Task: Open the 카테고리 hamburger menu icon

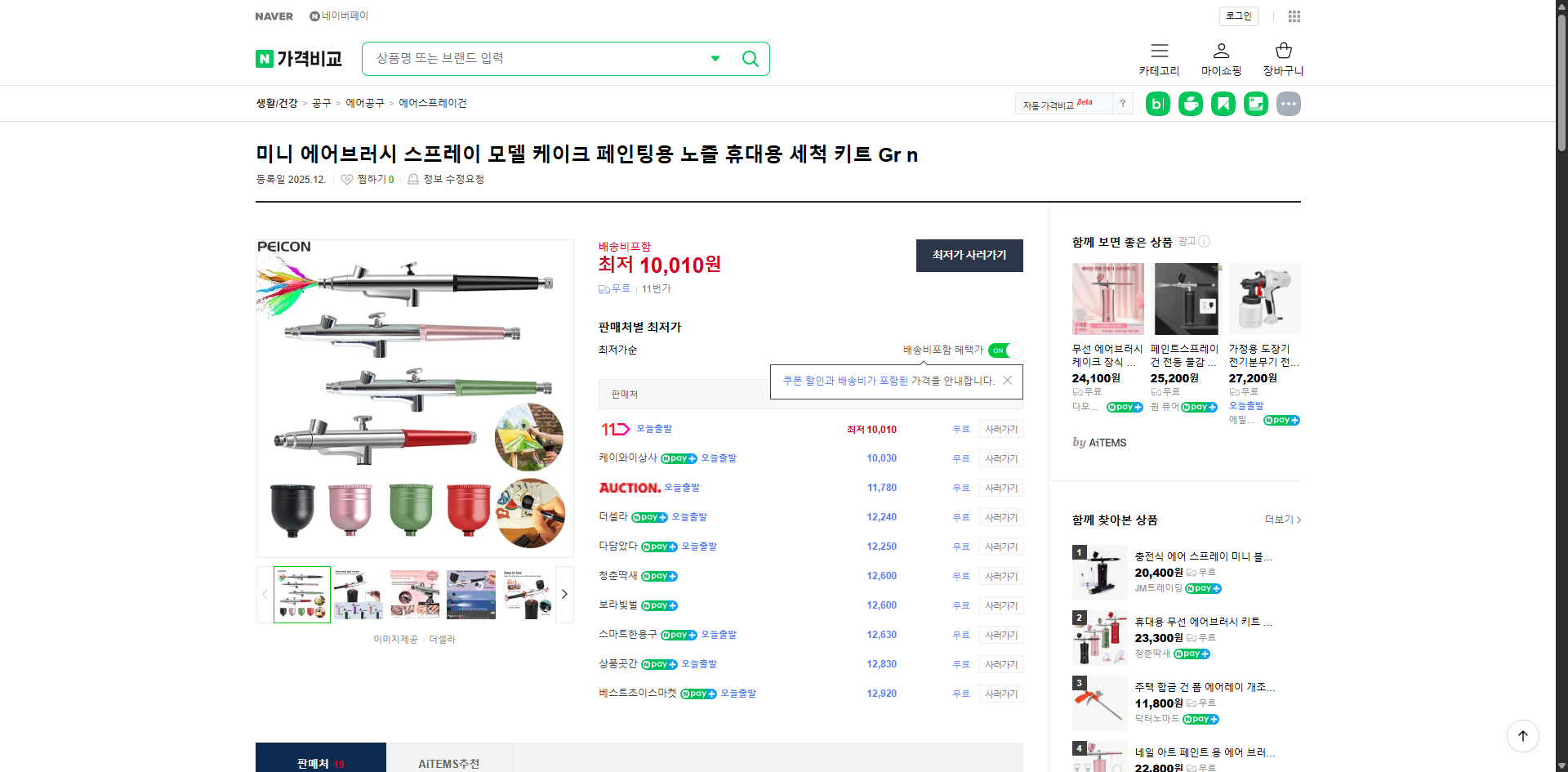Action: point(1159,51)
